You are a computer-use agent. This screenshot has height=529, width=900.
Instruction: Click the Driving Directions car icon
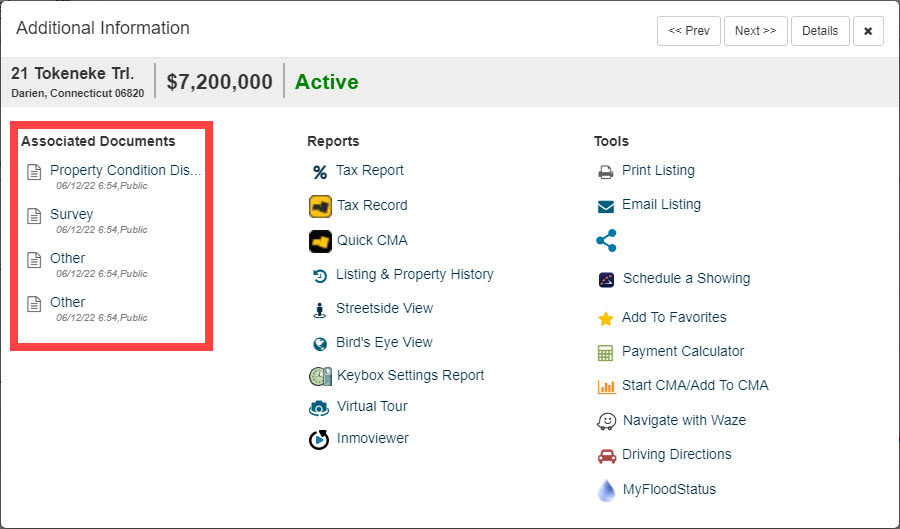click(607, 456)
